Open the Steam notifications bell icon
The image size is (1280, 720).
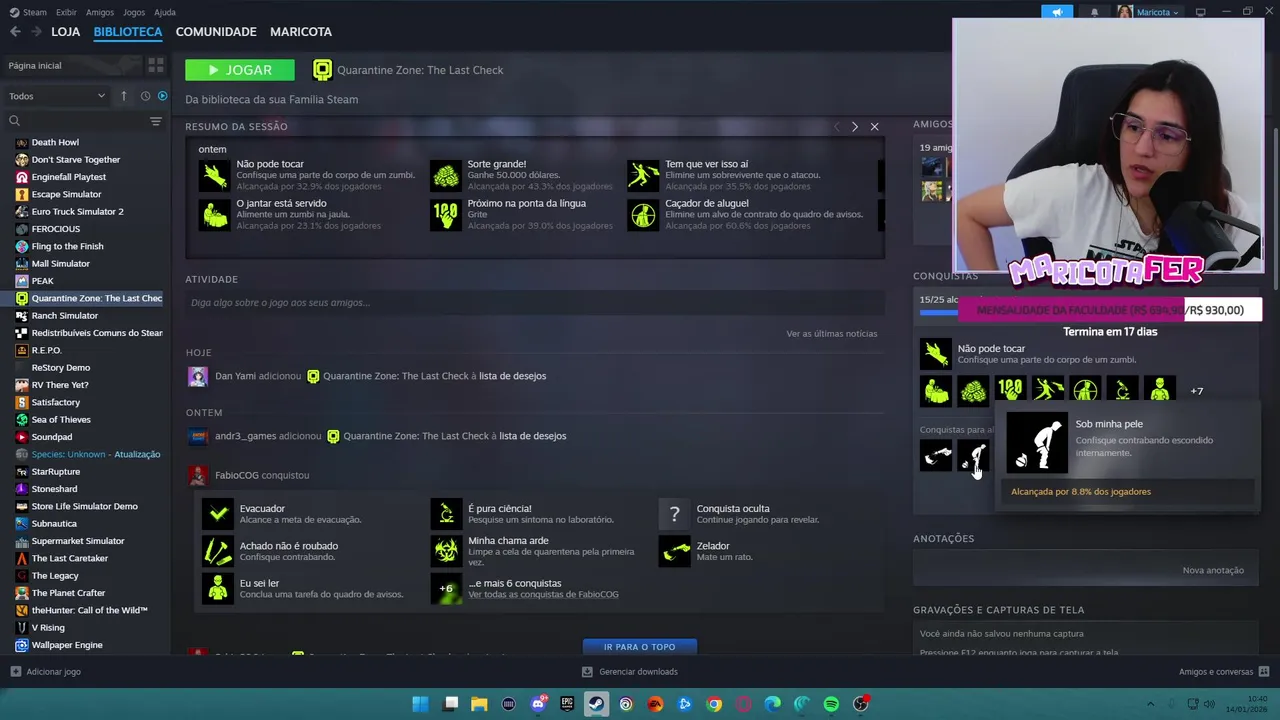pyautogui.click(x=1094, y=12)
